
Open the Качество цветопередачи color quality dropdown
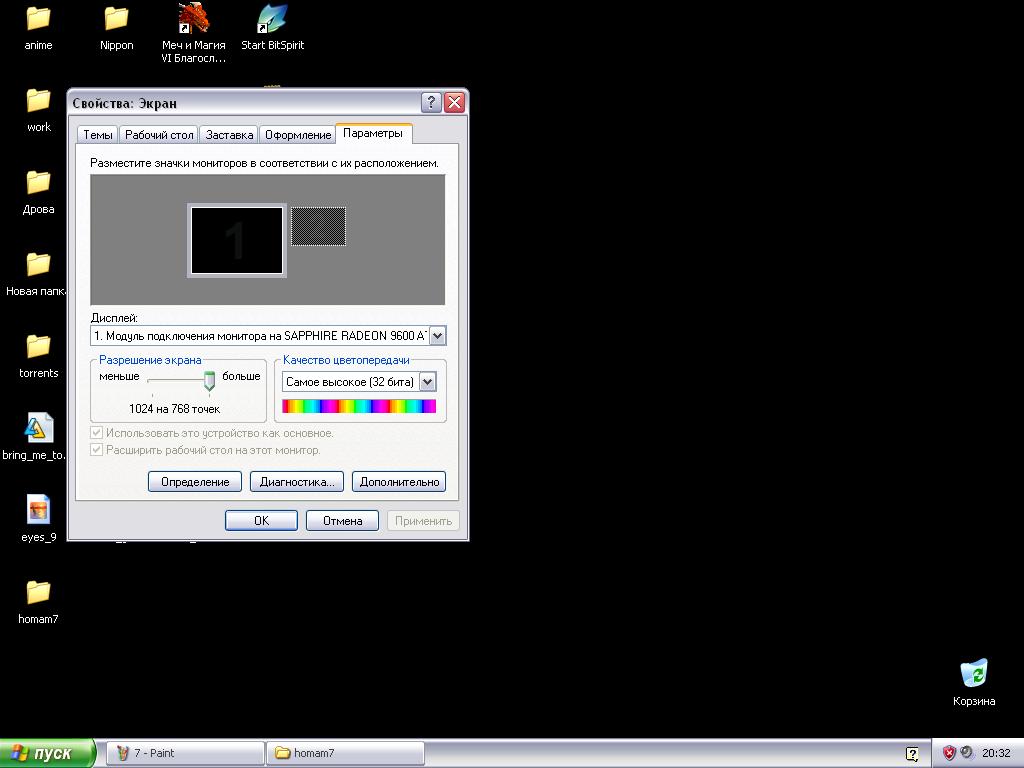[x=428, y=382]
